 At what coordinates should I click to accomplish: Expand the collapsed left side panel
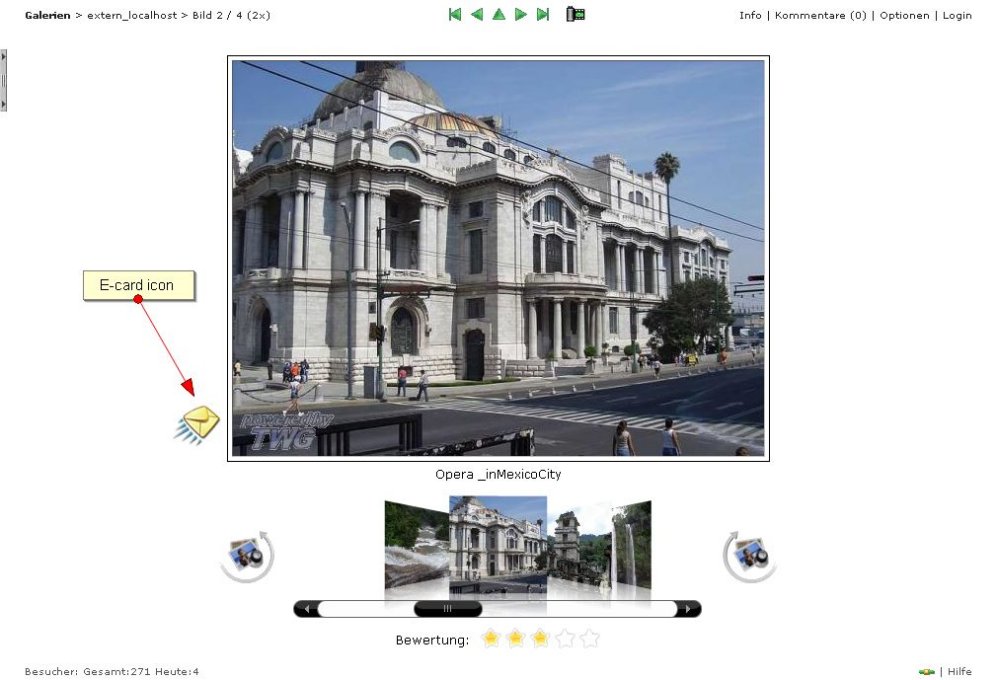(3, 81)
